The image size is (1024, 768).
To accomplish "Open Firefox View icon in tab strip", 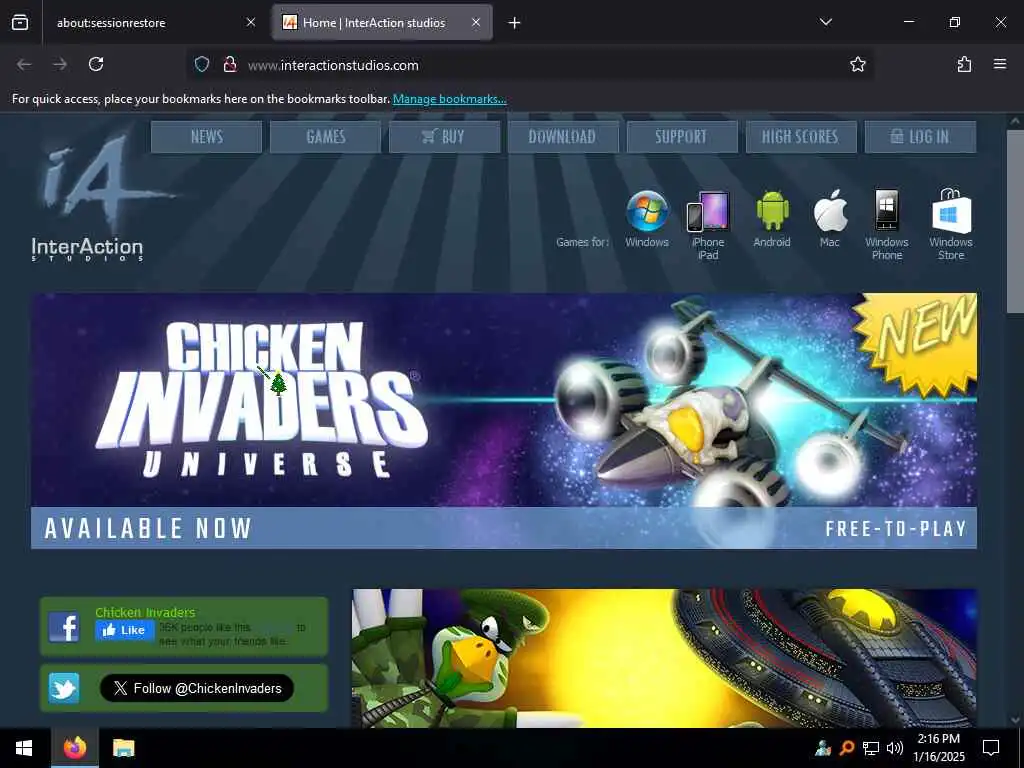I will click(x=20, y=22).
